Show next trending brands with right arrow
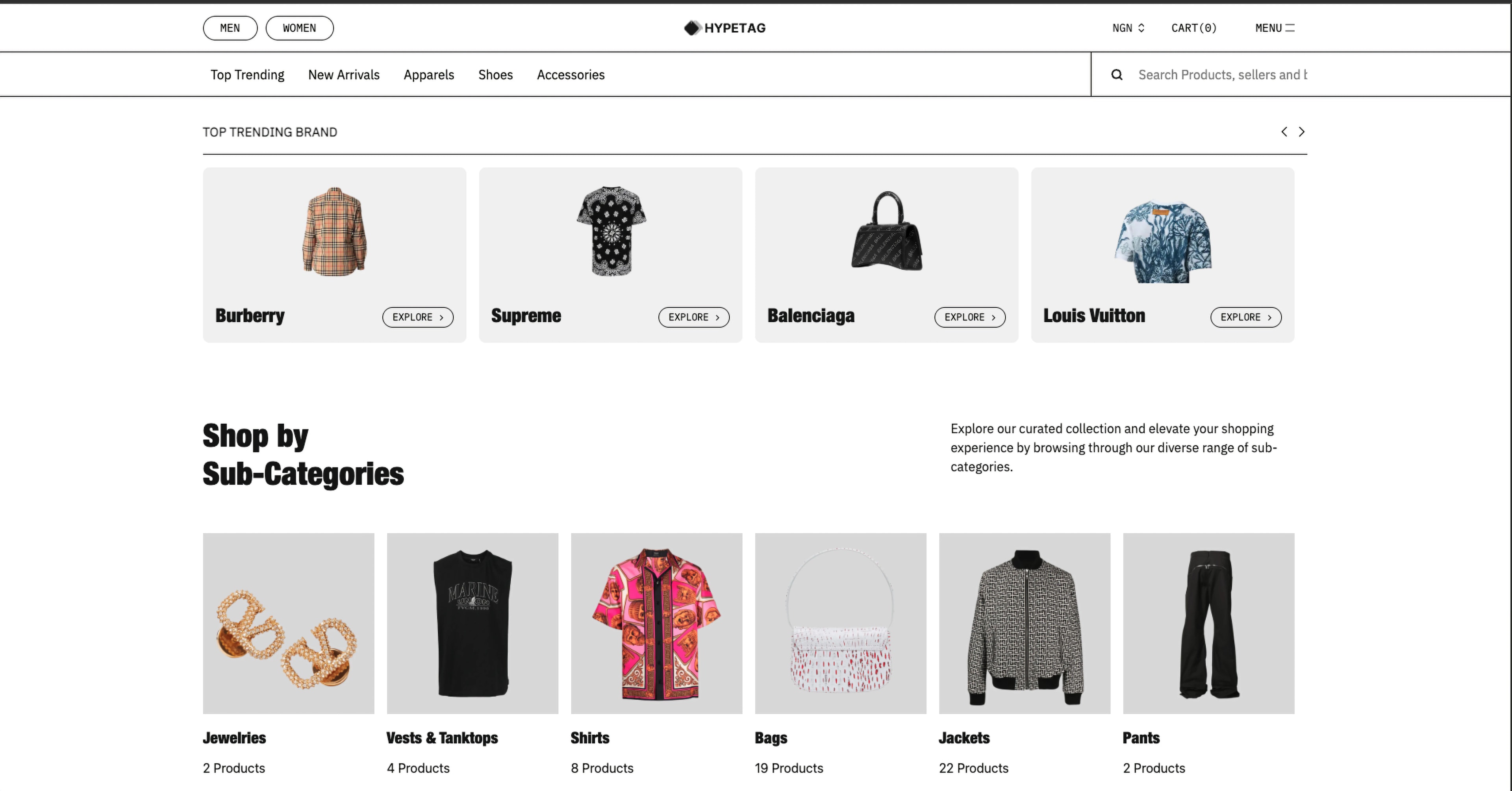1512x791 pixels. [x=1301, y=132]
